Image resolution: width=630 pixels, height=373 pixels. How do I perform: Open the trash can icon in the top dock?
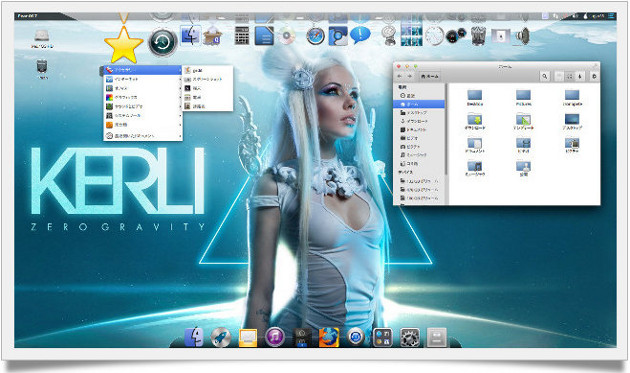[x=478, y=36]
